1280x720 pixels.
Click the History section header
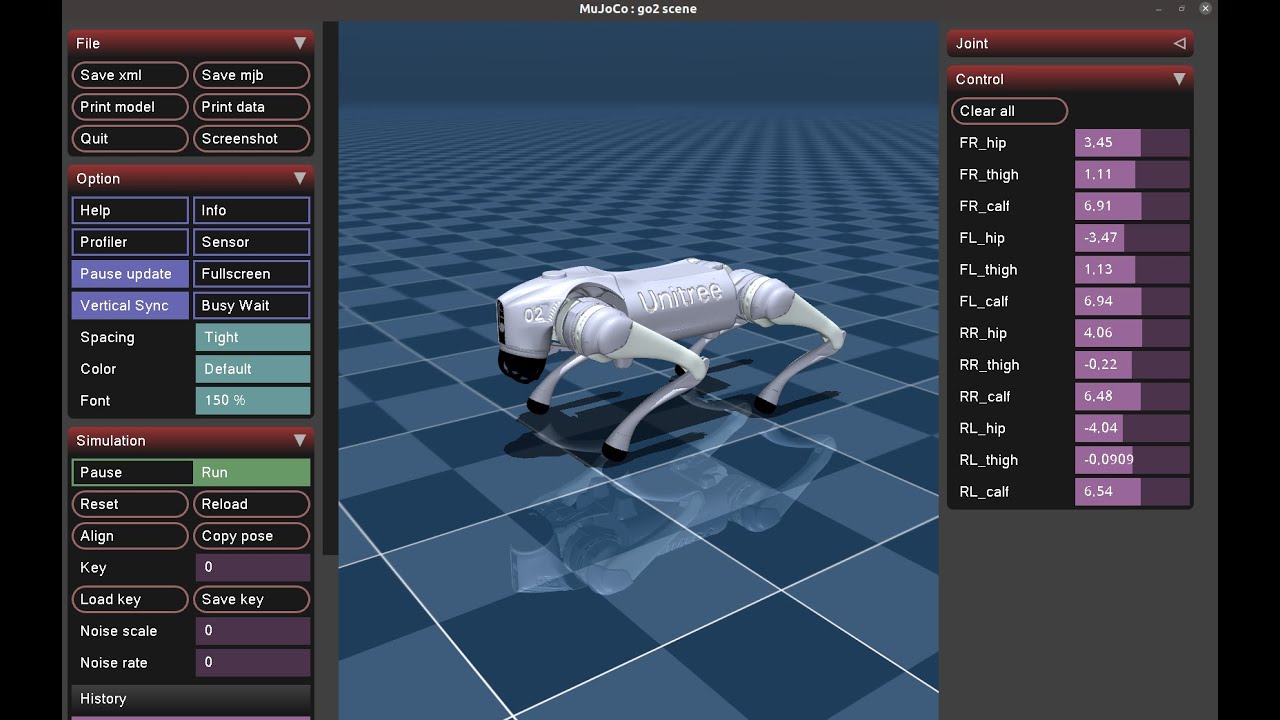191,699
